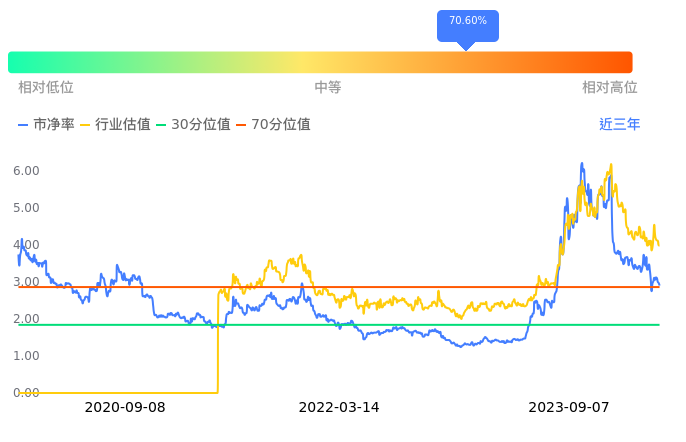Click the 相对高位 label under the bar
The width and height of the screenshot is (686, 442).
610,88
